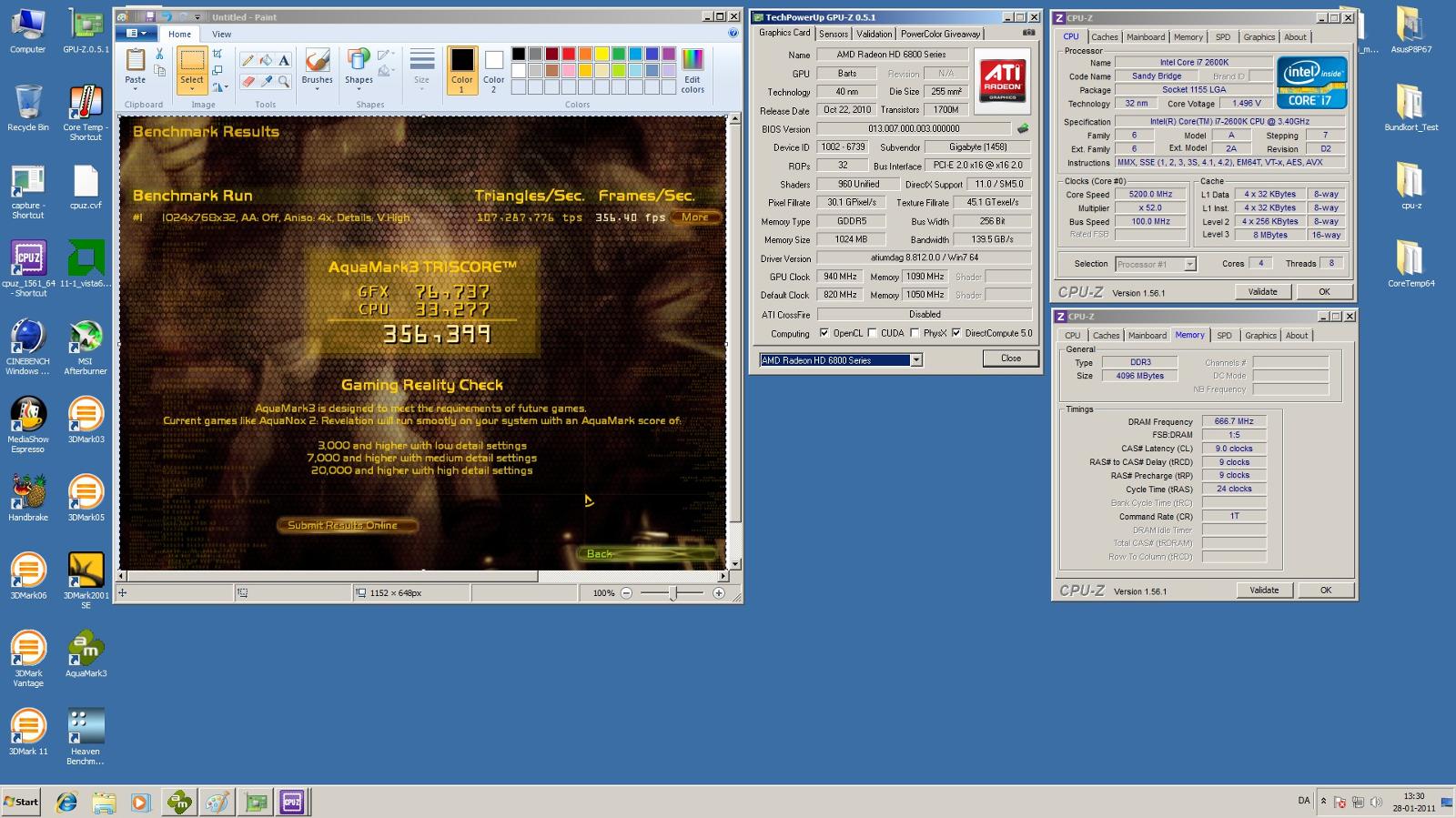
Task: Toggle the PhysX checkbox in GPU-Z
Action: [915, 333]
